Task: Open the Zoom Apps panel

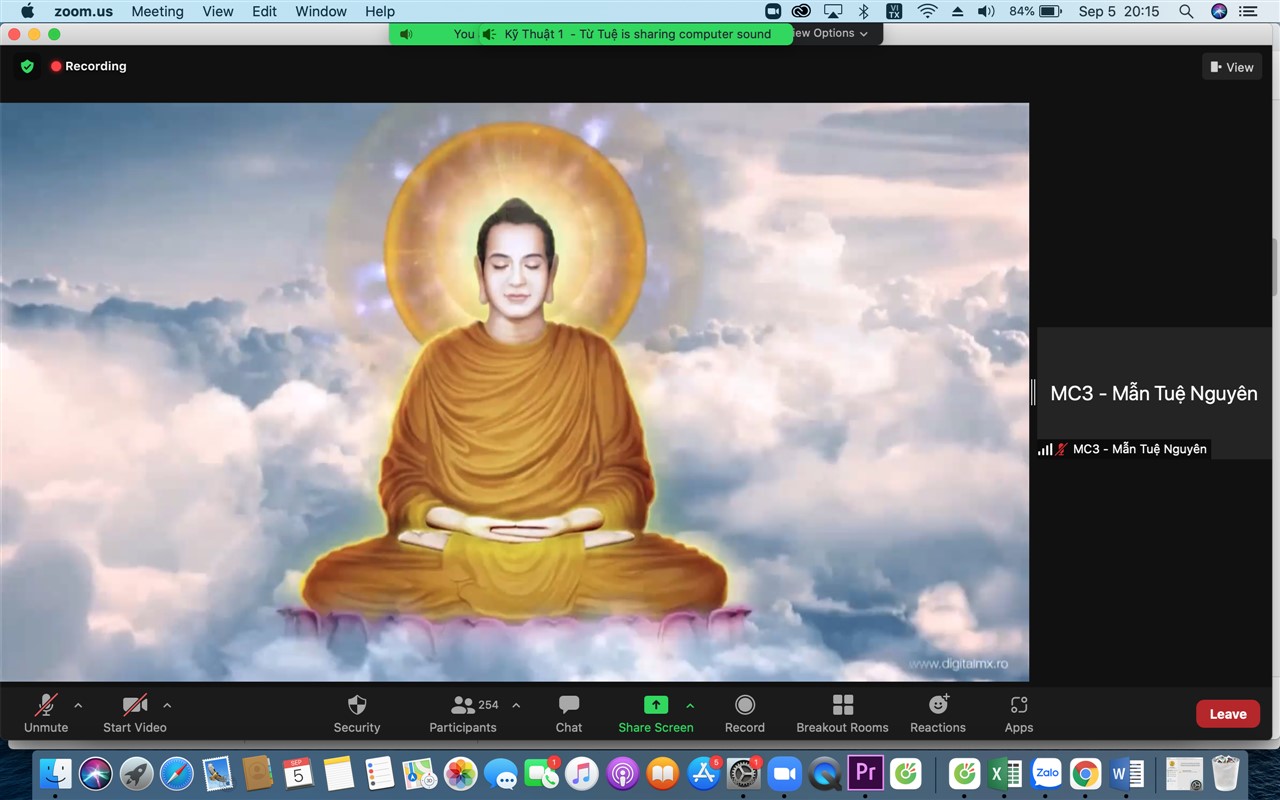Action: click(1019, 714)
